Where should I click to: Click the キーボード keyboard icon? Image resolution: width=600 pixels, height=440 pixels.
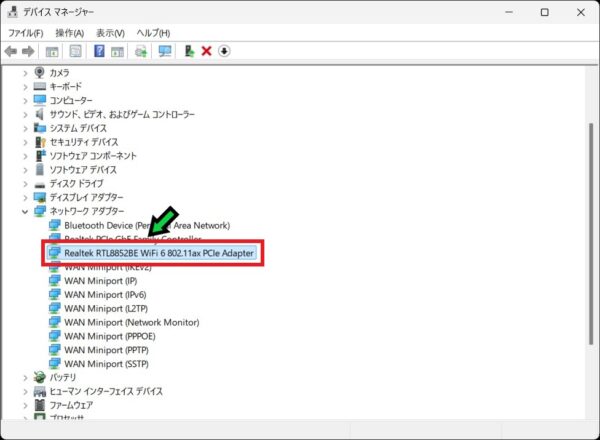[39, 86]
